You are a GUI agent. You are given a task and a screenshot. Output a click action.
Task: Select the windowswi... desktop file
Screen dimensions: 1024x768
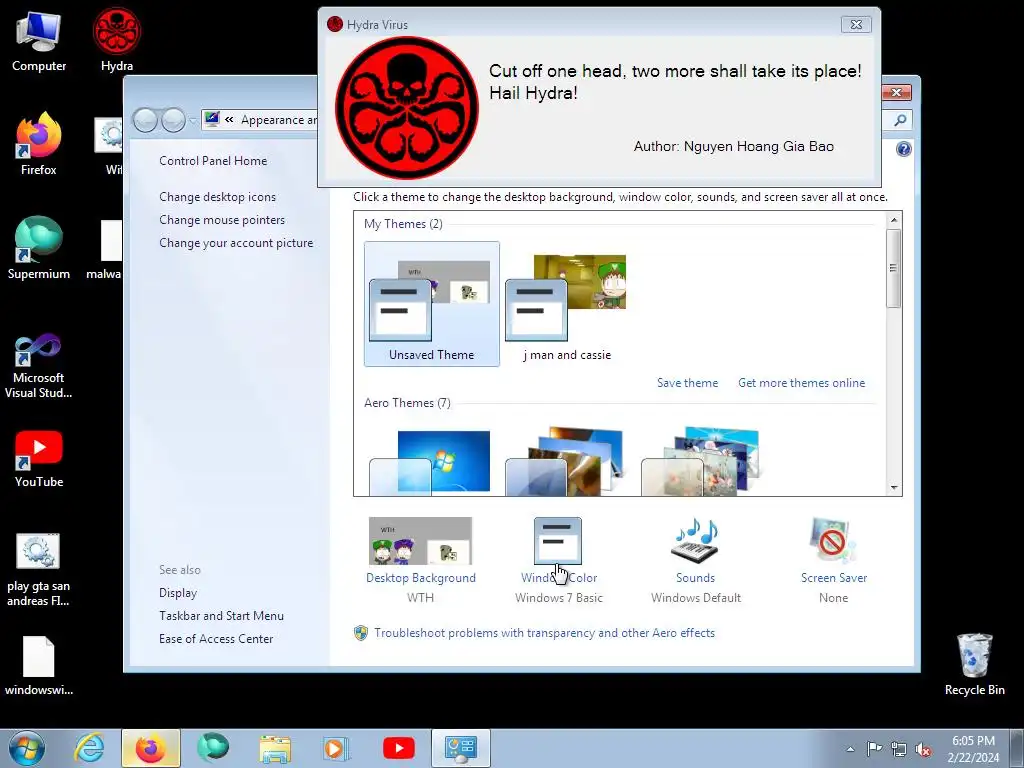tap(39, 665)
